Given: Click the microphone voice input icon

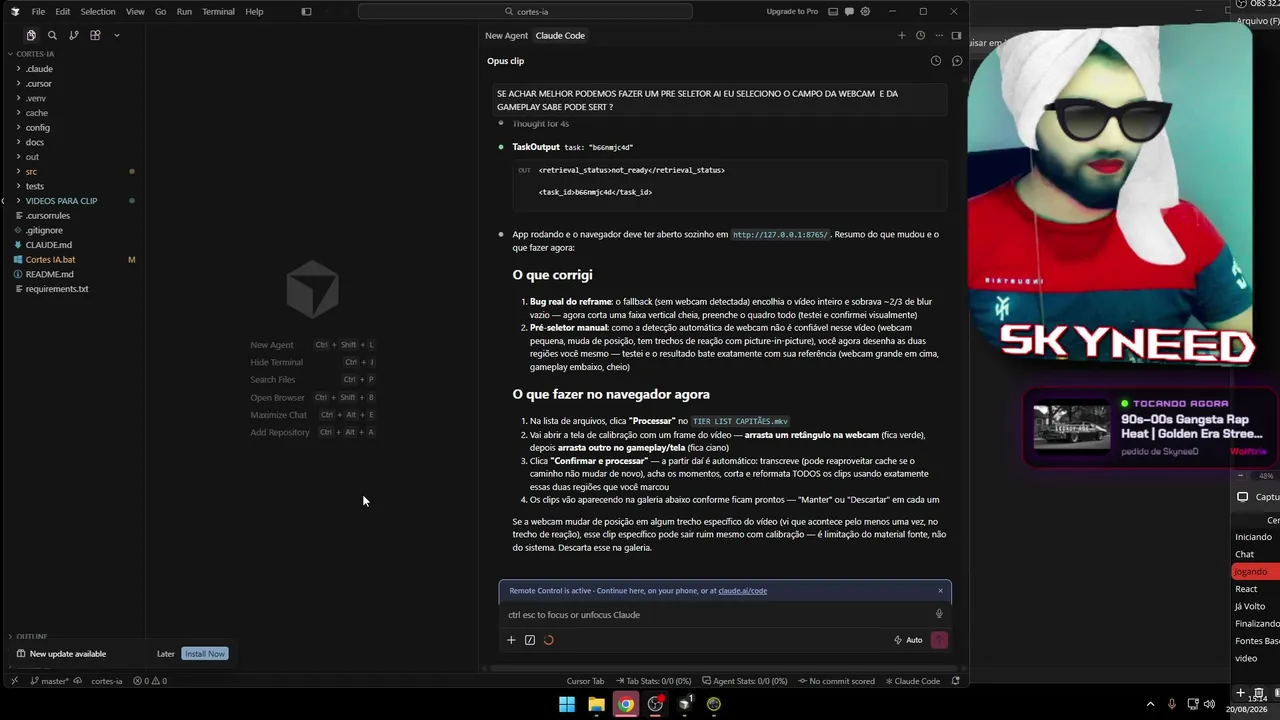Looking at the screenshot, I should (x=939, y=614).
